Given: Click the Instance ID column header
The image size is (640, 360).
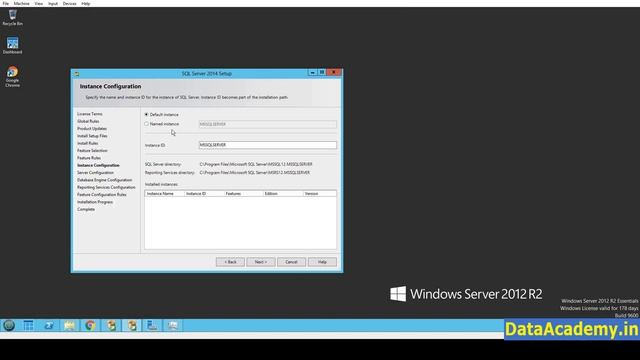Looking at the screenshot, I should pos(203,193).
